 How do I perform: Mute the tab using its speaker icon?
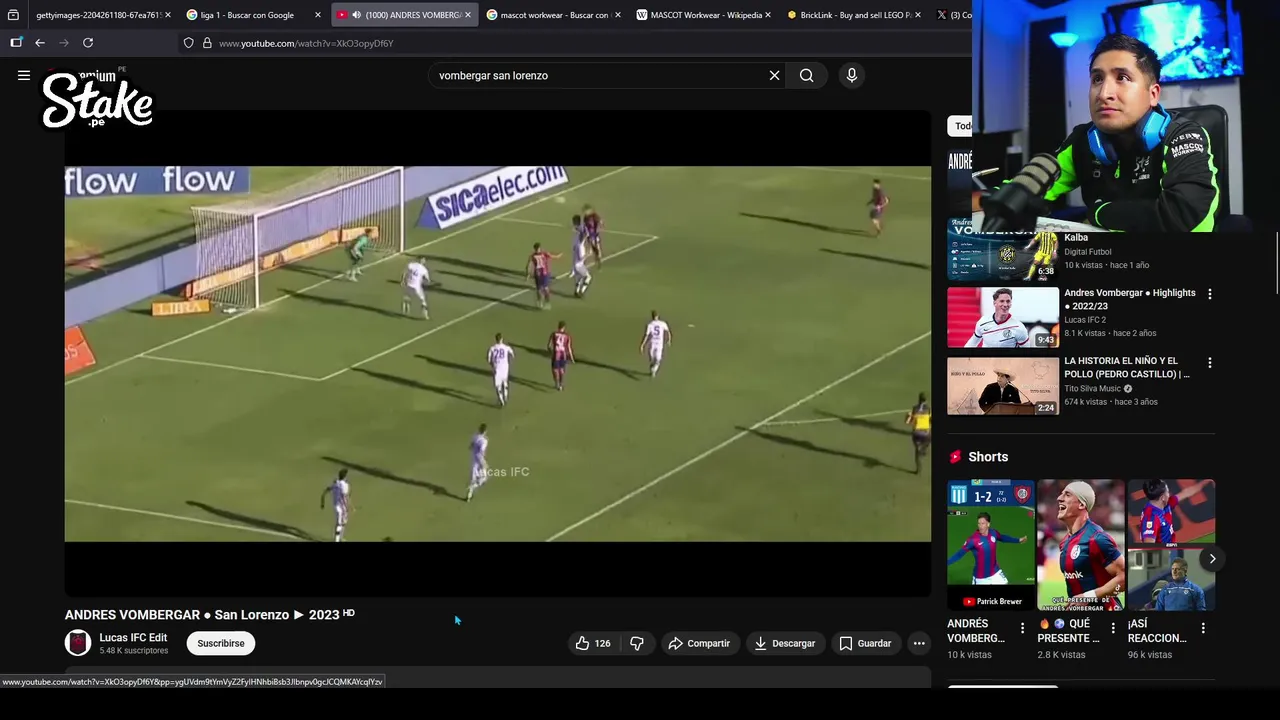[x=356, y=15]
